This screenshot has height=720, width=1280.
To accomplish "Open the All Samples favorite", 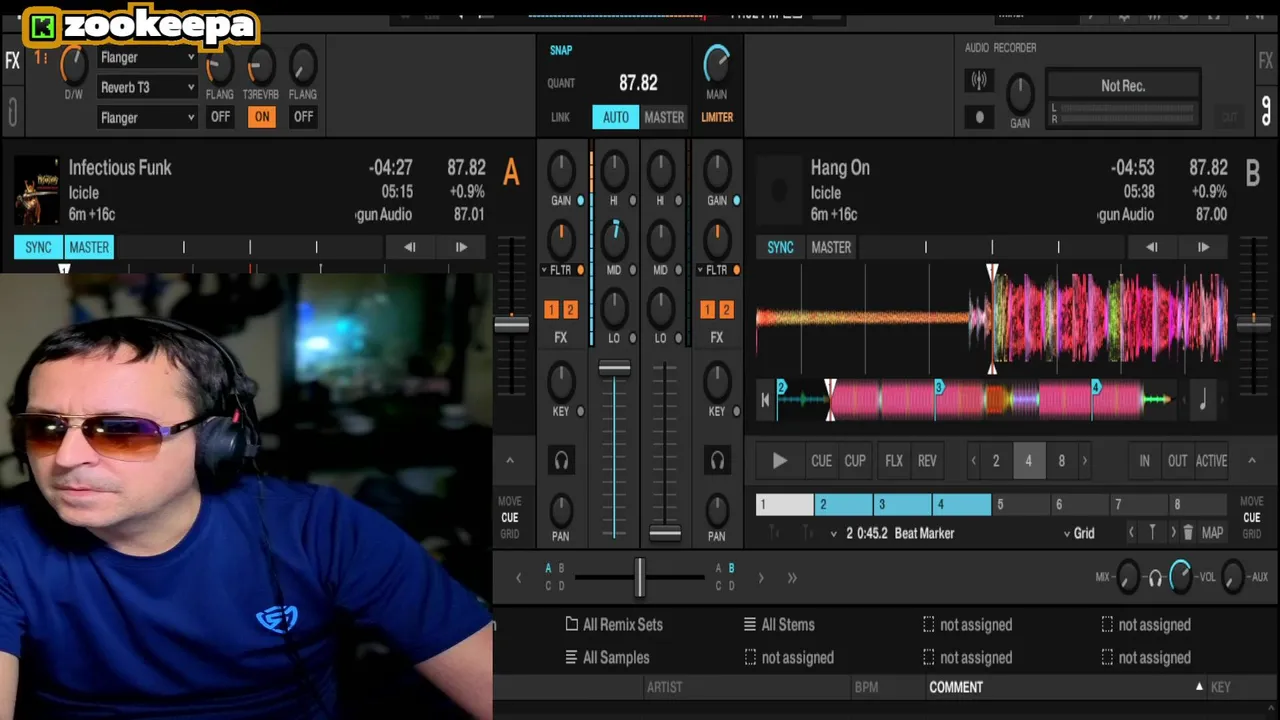I will 607,658.
